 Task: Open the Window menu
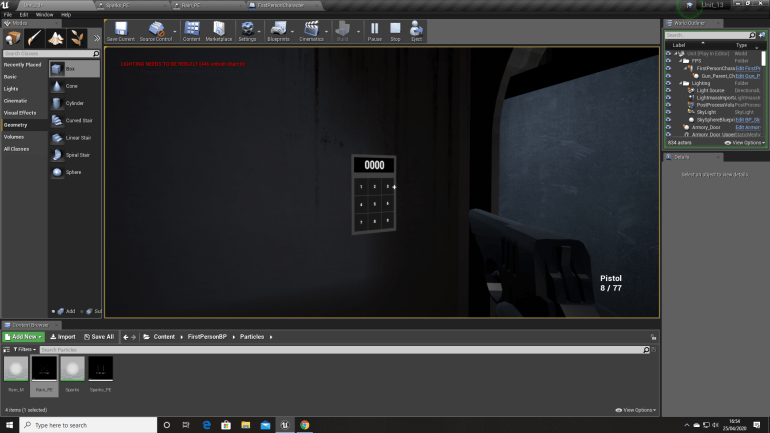44,15
